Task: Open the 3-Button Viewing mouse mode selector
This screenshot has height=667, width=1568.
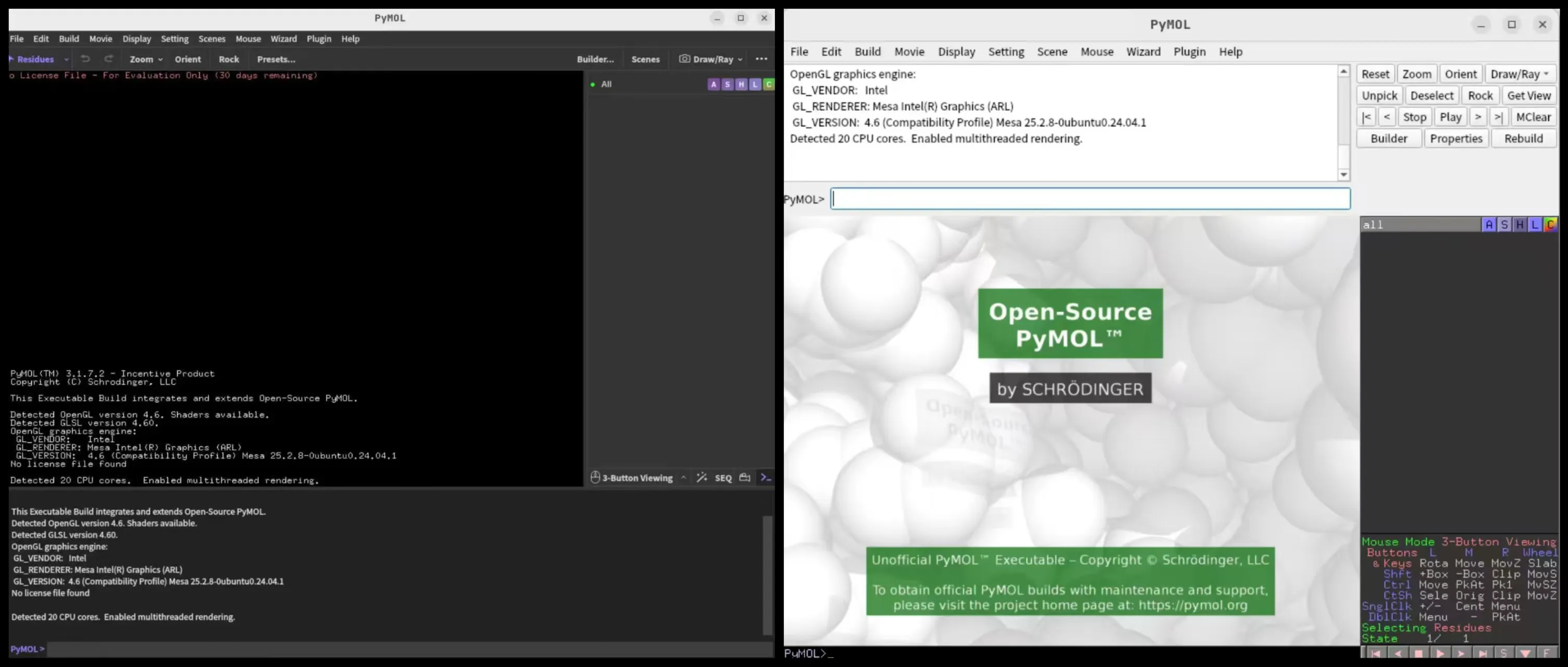Action: pyautogui.click(x=633, y=478)
